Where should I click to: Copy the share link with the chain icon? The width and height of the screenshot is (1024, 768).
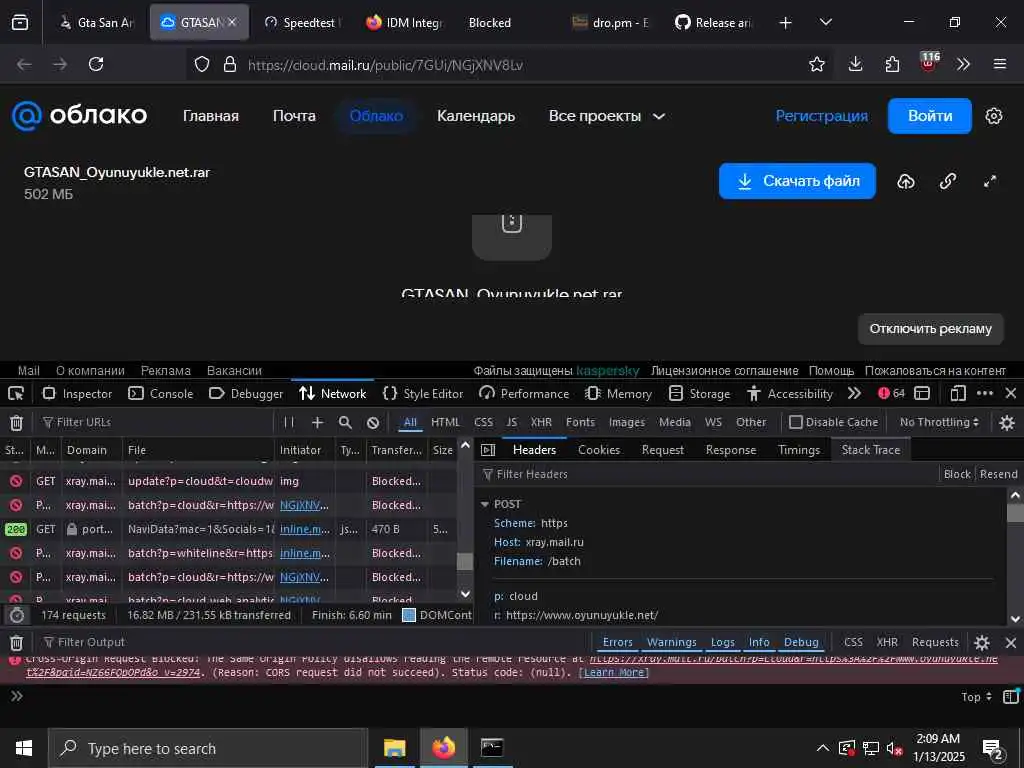coord(948,181)
